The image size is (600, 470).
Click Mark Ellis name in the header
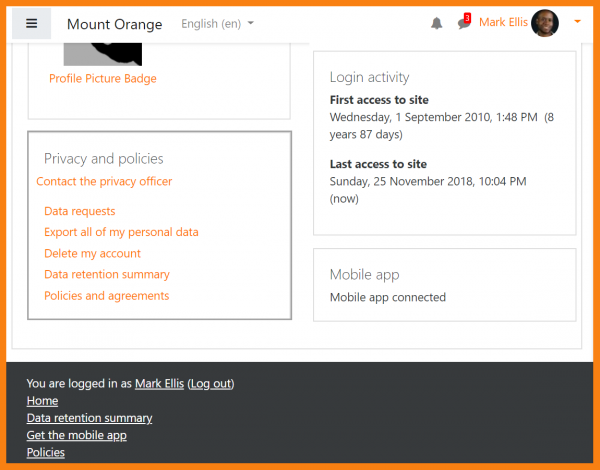pyautogui.click(x=503, y=23)
